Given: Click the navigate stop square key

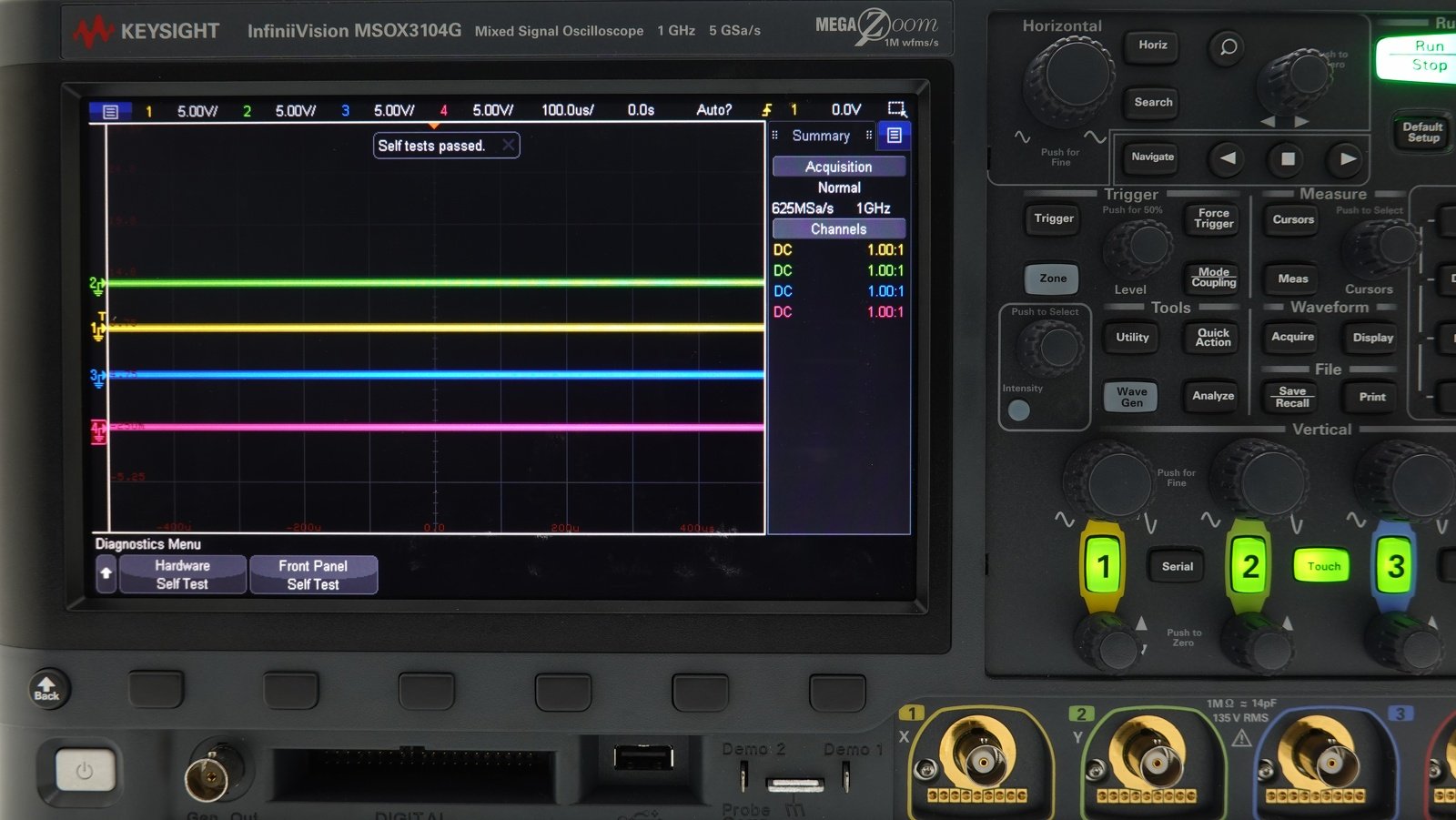Looking at the screenshot, I should click(x=1288, y=158).
